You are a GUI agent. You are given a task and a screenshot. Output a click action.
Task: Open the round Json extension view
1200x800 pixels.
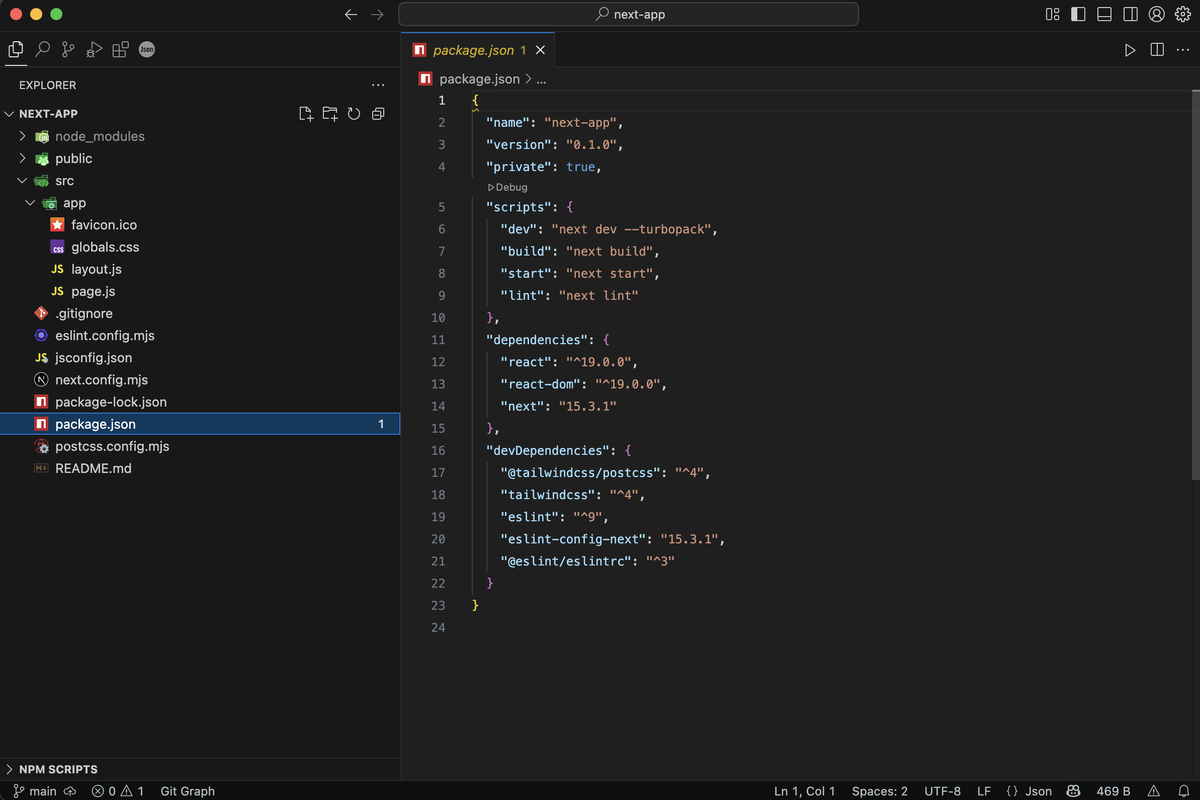(x=147, y=49)
